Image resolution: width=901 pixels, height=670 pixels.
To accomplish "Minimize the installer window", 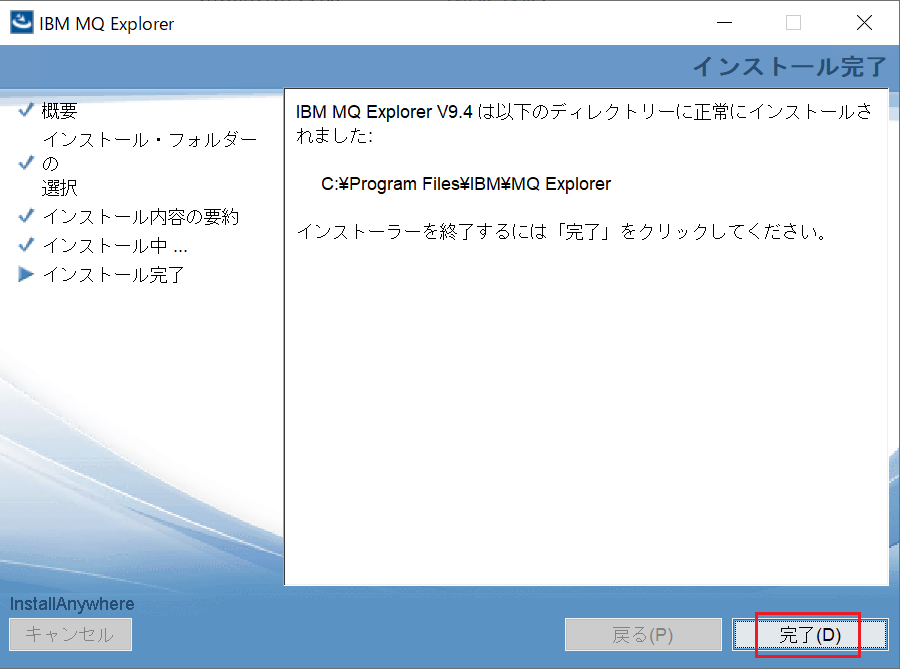I will [x=725, y=23].
